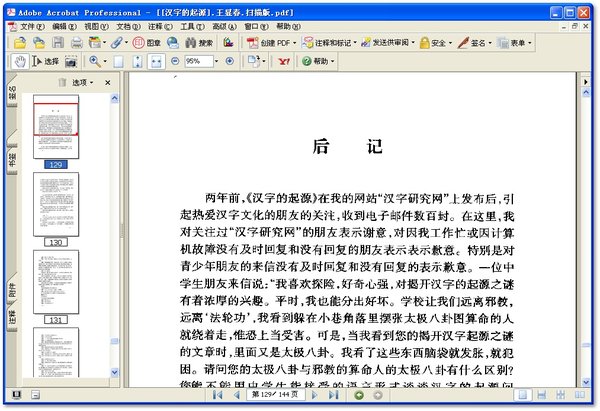Click the 搜索 binoculars search icon
The height and width of the screenshot is (411, 600).
click(x=199, y=42)
